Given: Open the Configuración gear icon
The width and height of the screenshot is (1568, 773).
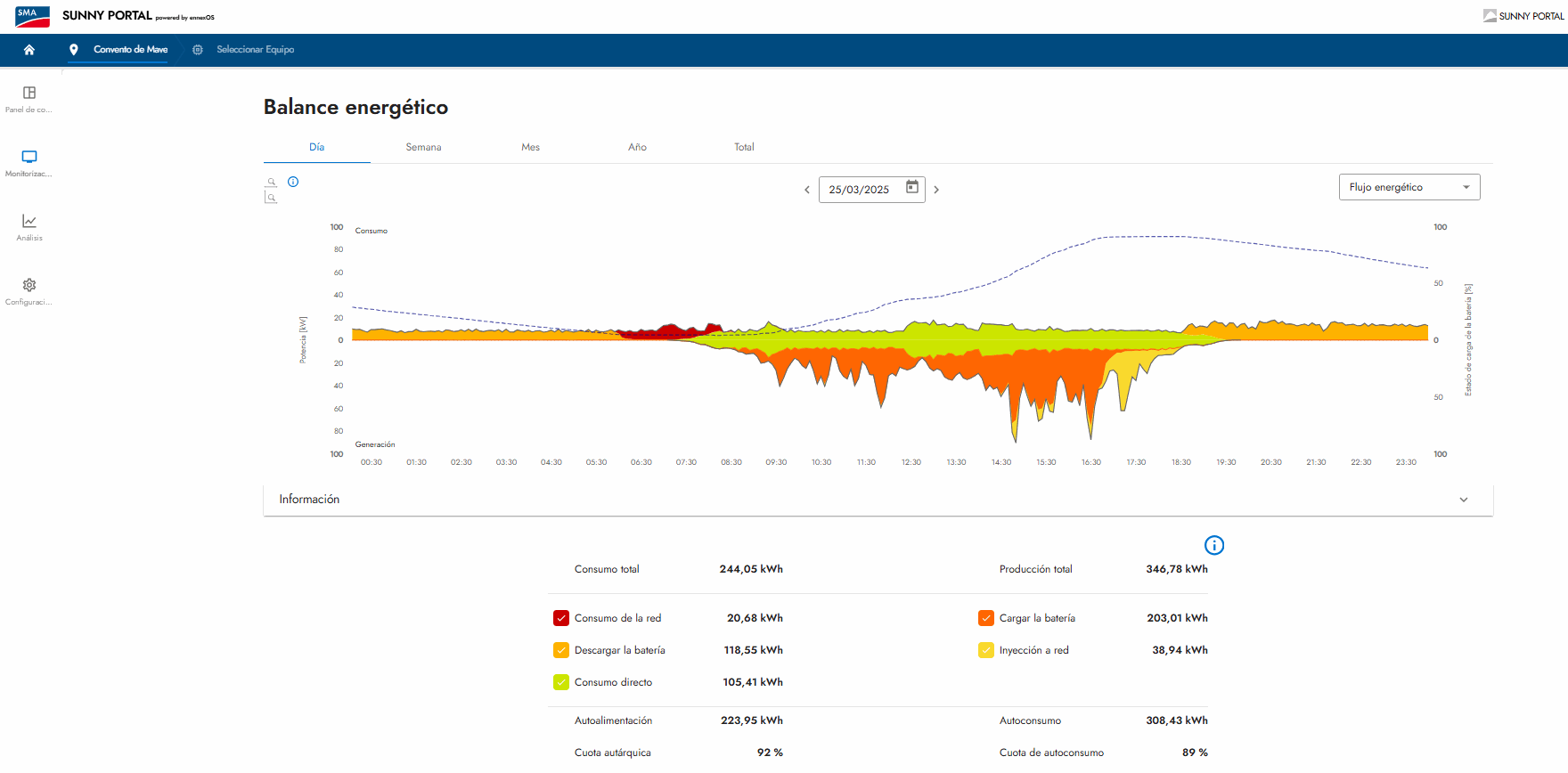Looking at the screenshot, I should point(29,286).
